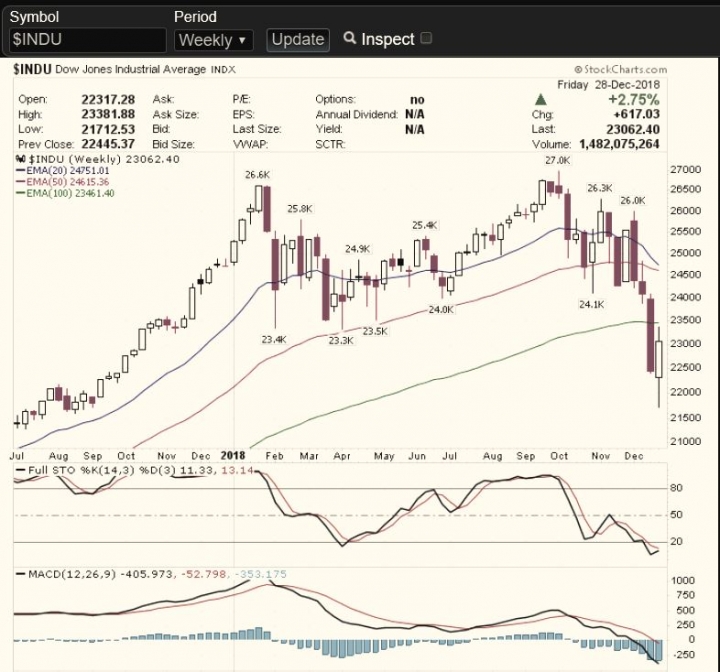Click the 27.0K peak price annotation
720x672 pixels.
pyautogui.click(x=557, y=161)
